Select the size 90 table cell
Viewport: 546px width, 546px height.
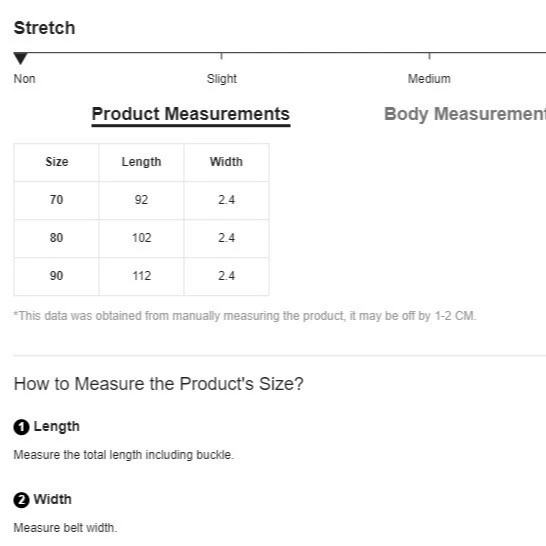(x=56, y=276)
